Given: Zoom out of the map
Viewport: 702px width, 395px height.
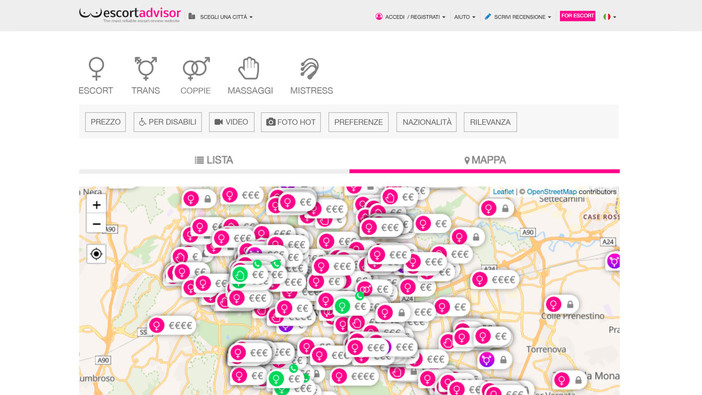Looking at the screenshot, I should 96,223.
